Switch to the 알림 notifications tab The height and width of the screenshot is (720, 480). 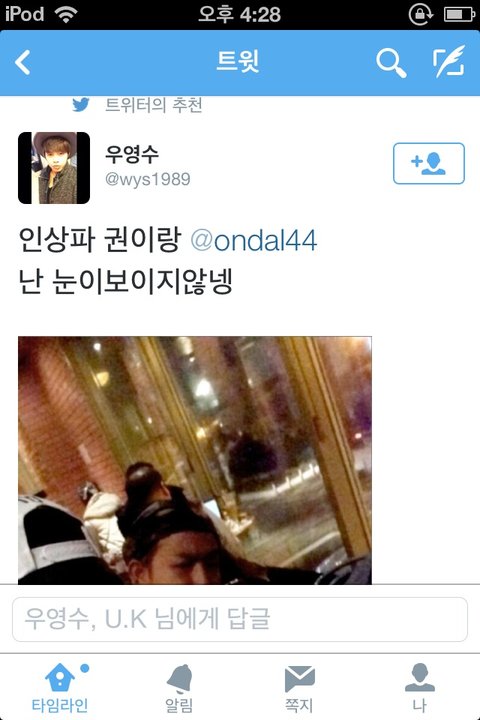click(x=179, y=687)
